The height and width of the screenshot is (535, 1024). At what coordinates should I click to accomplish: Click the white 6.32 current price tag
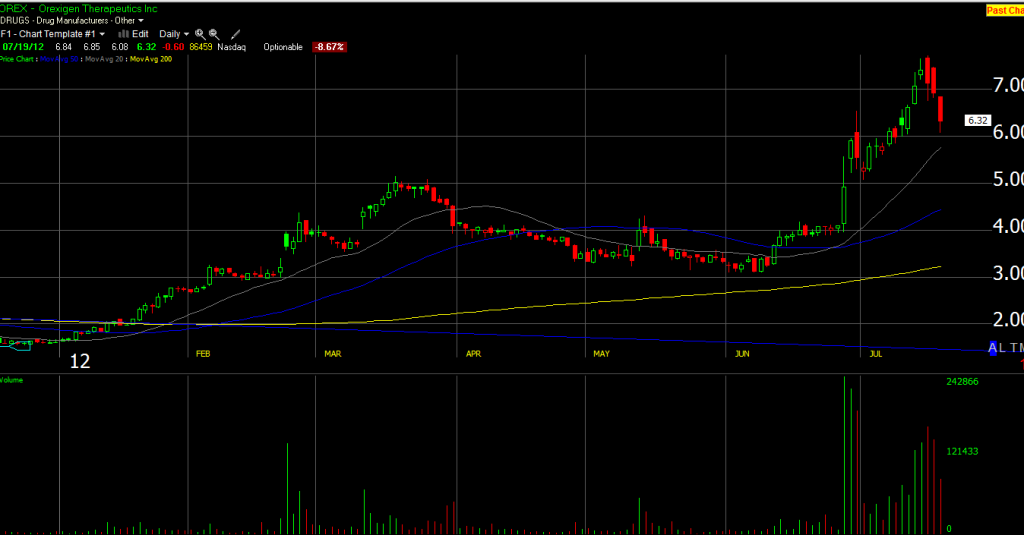click(x=977, y=120)
